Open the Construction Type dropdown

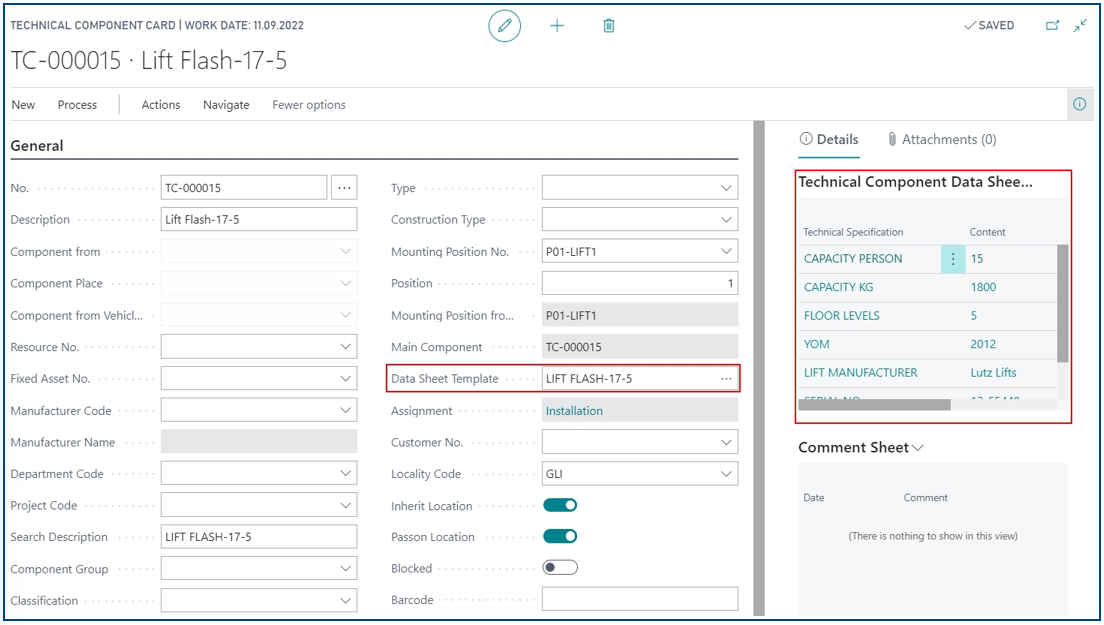(726, 220)
